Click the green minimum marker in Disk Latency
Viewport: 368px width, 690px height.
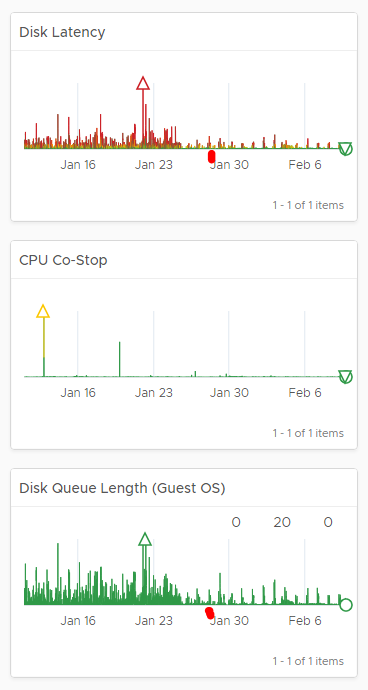click(x=346, y=149)
